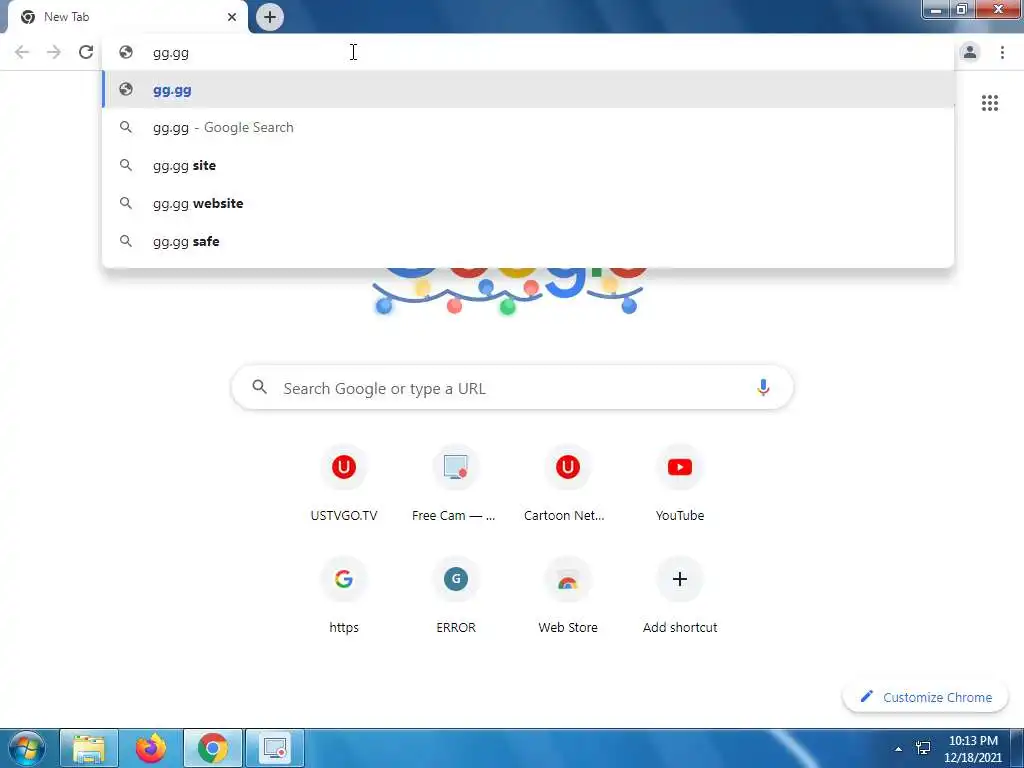Image resolution: width=1024 pixels, height=768 pixels.
Task: Open Chrome three-dot menu
Action: tap(1002, 52)
